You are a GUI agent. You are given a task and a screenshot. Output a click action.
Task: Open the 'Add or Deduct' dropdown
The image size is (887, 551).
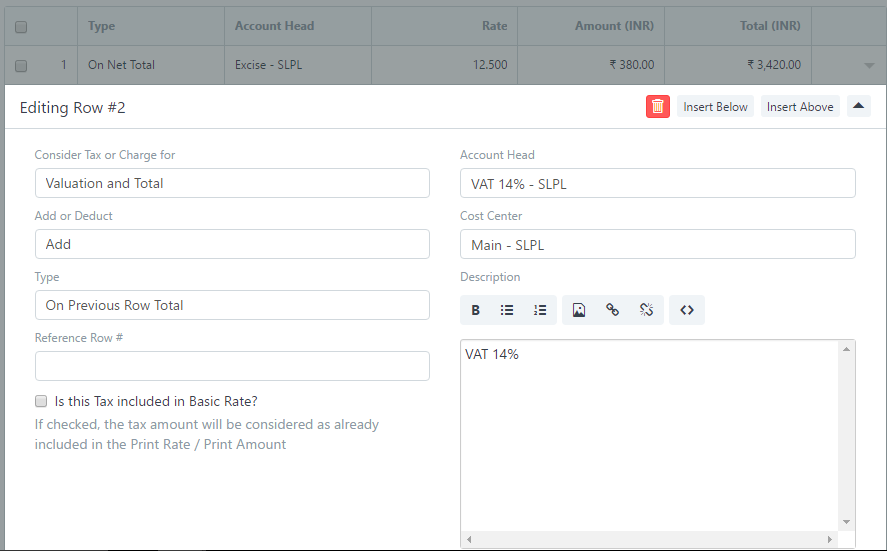[232, 244]
